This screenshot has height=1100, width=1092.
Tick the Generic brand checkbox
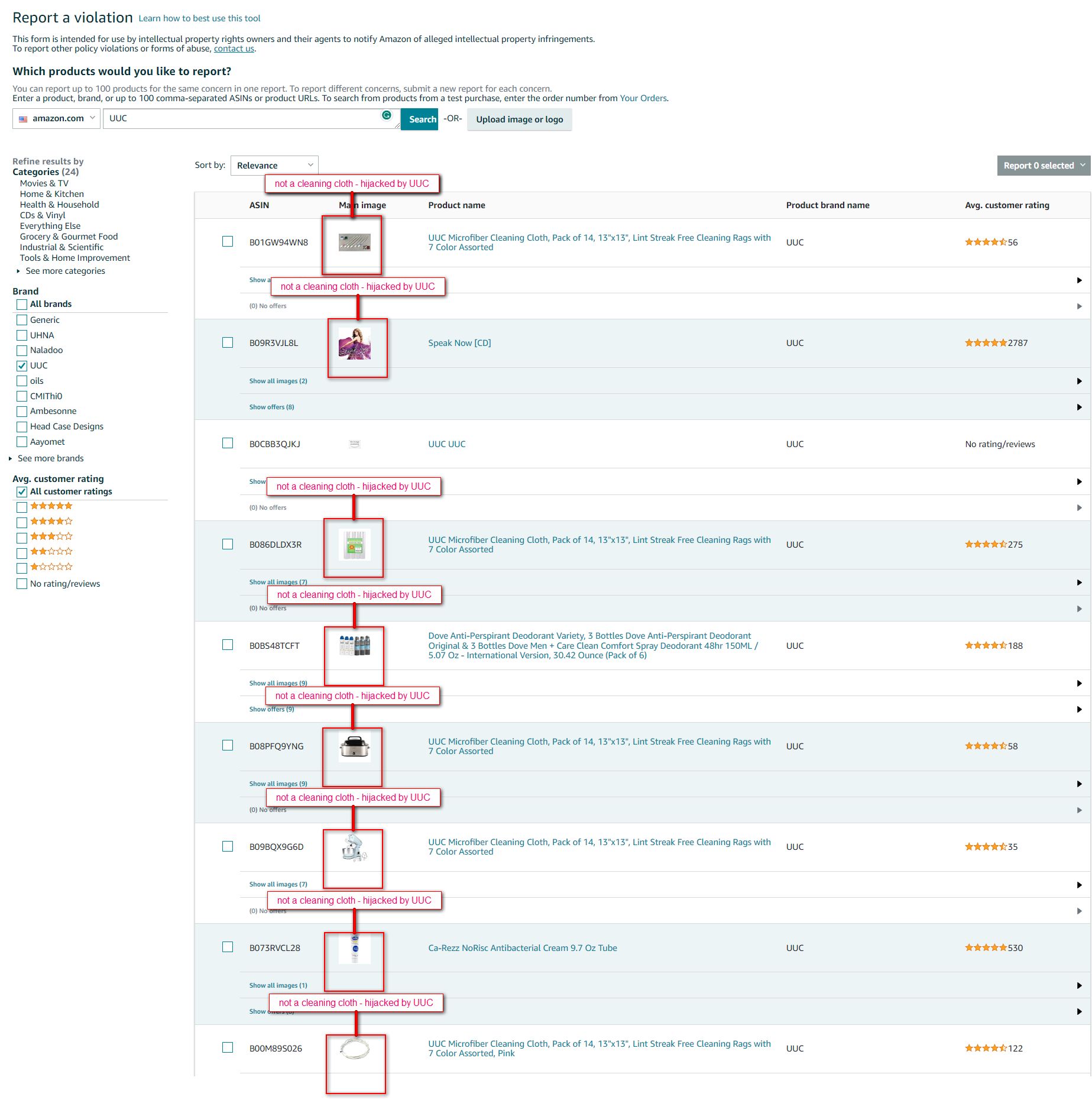coord(22,320)
